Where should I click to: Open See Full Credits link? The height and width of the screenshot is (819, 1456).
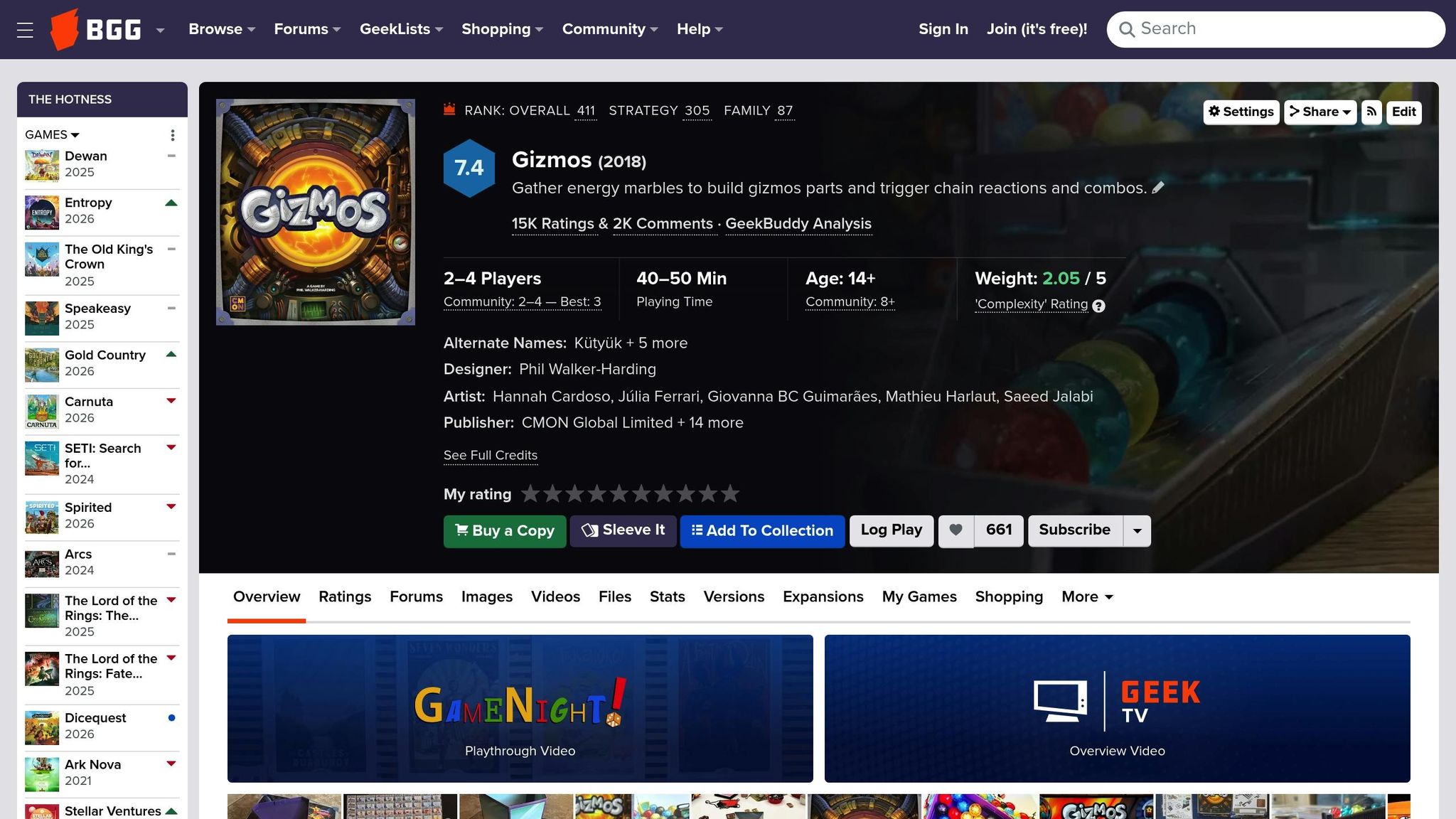490,456
